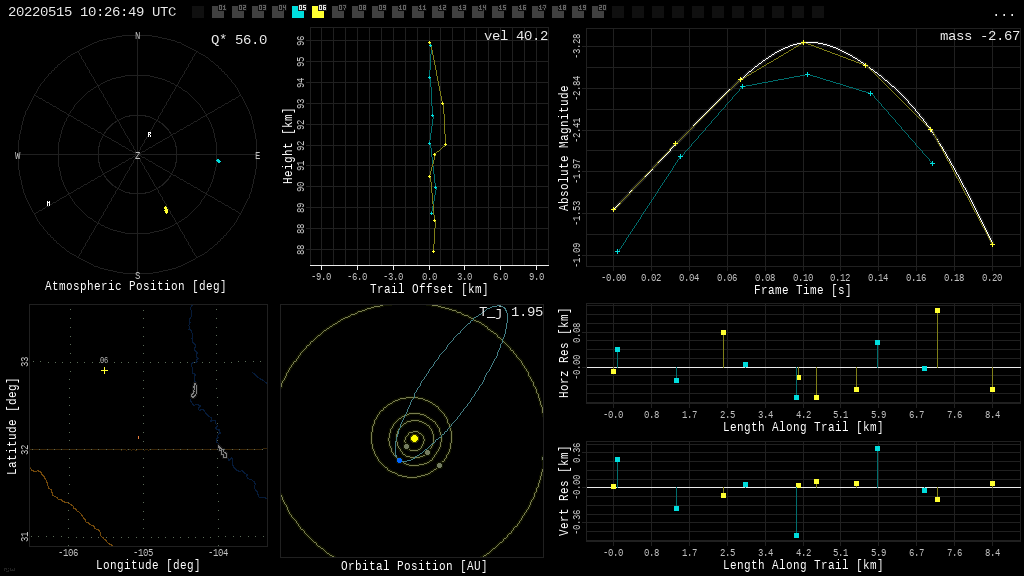Click the vel 40.2 velocity readout
The width and height of the screenshot is (1024, 576).
[x=515, y=36]
